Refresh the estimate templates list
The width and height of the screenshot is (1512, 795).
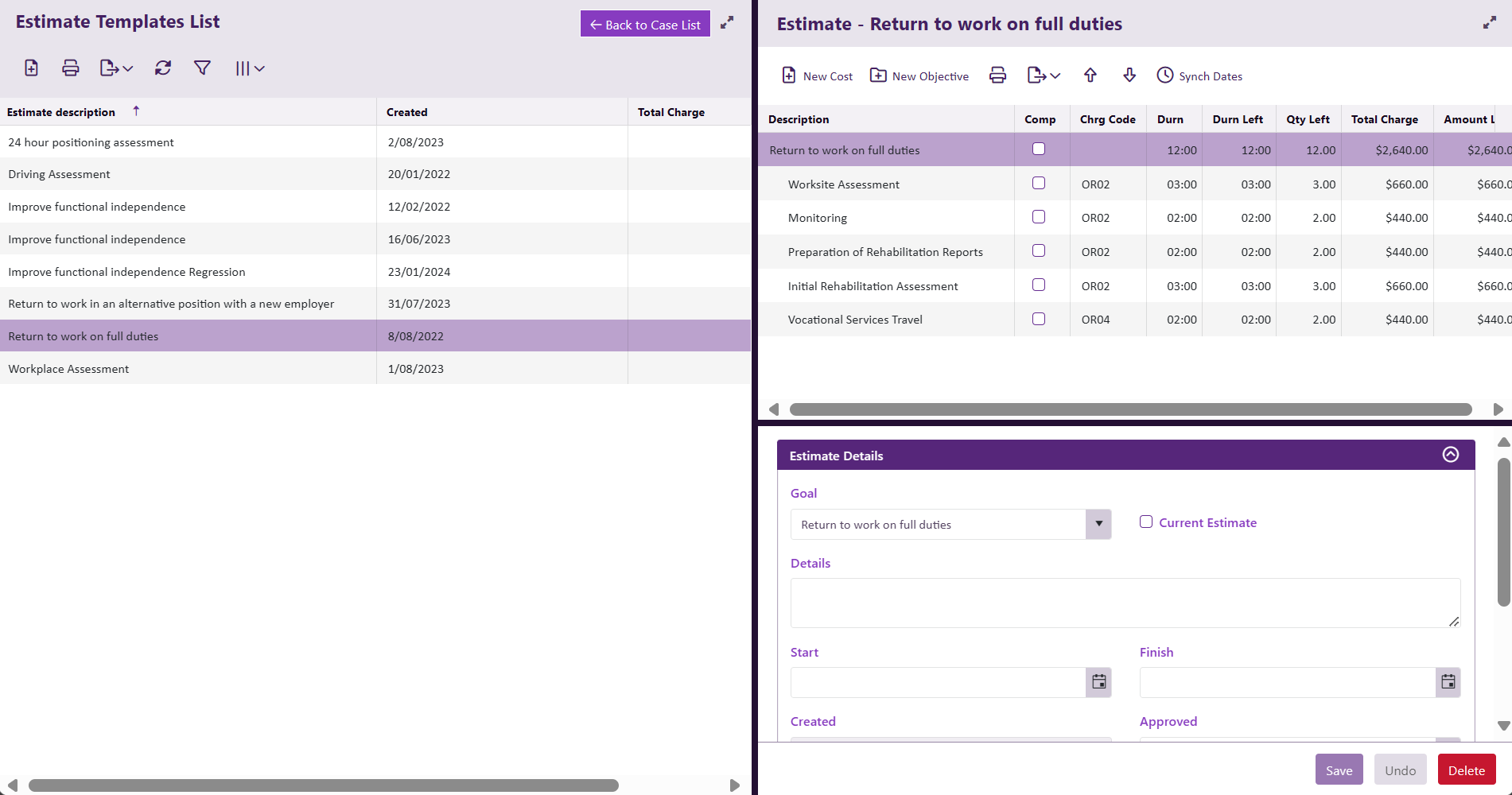(163, 68)
